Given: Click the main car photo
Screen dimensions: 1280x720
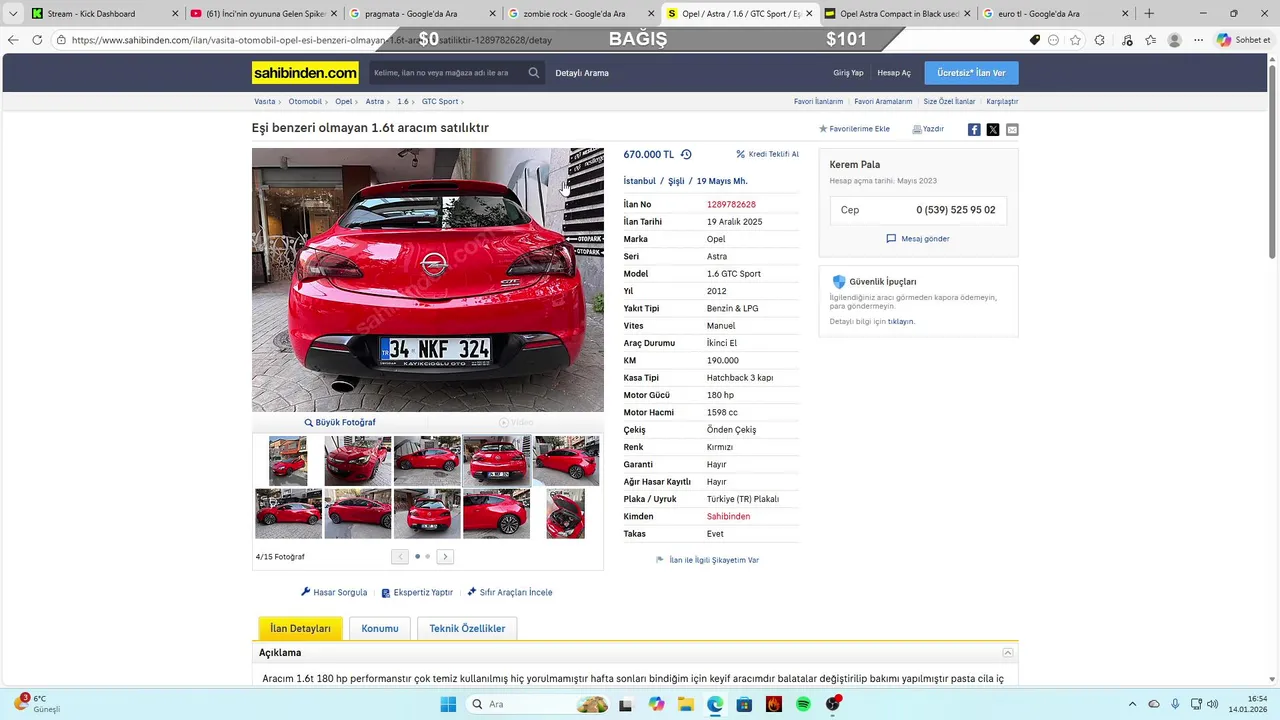Looking at the screenshot, I should 428,280.
